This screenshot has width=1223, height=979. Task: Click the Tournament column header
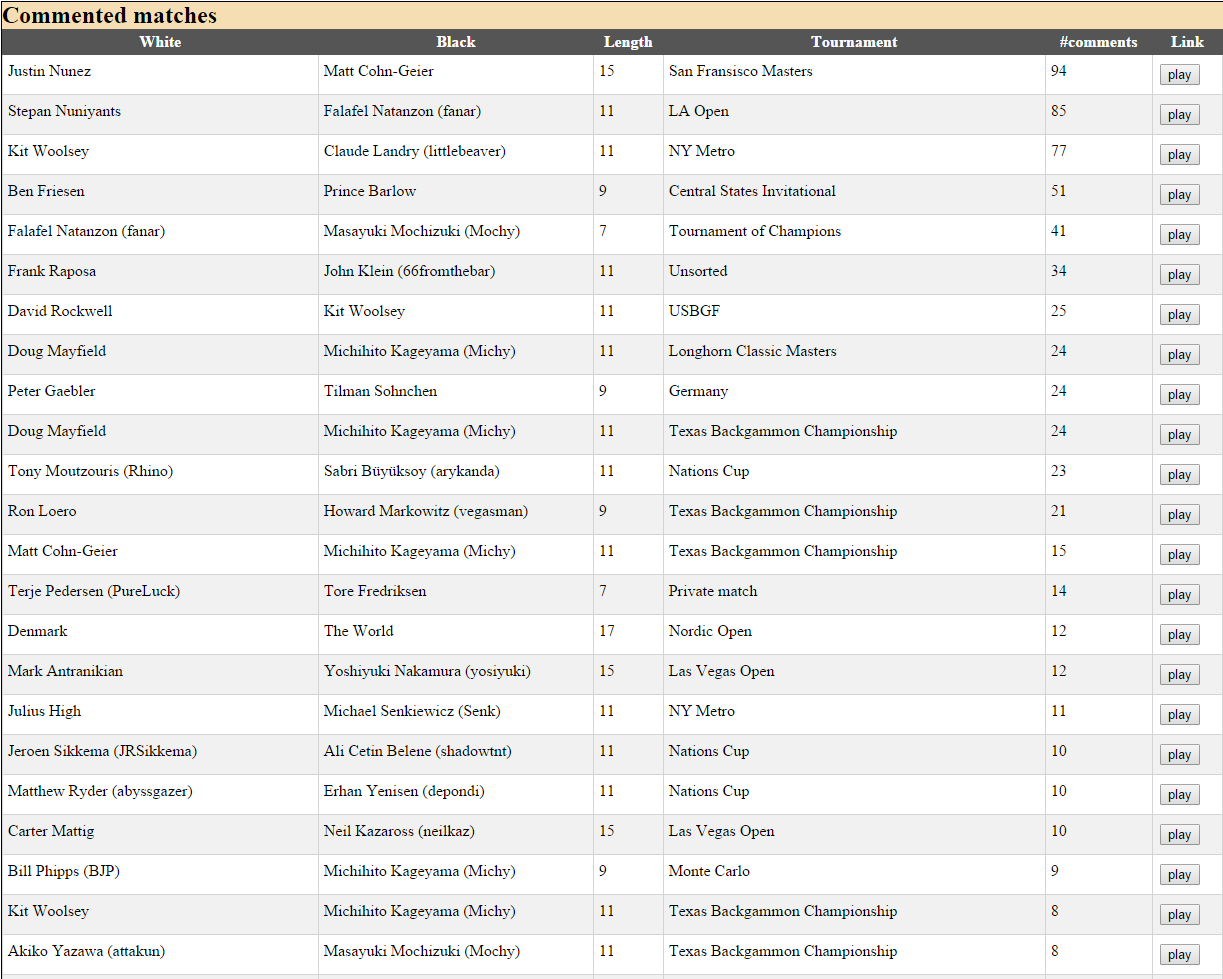[x=854, y=42]
